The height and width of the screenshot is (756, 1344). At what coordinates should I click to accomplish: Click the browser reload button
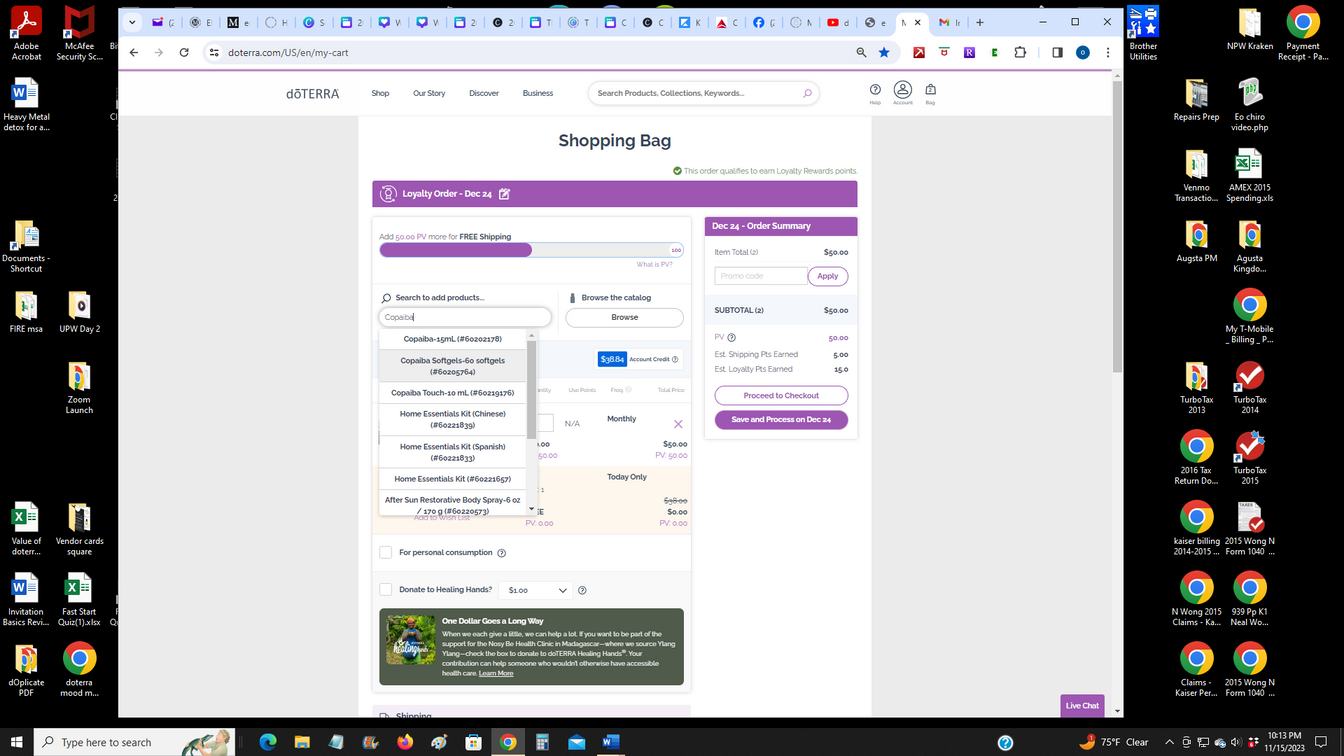(184, 52)
